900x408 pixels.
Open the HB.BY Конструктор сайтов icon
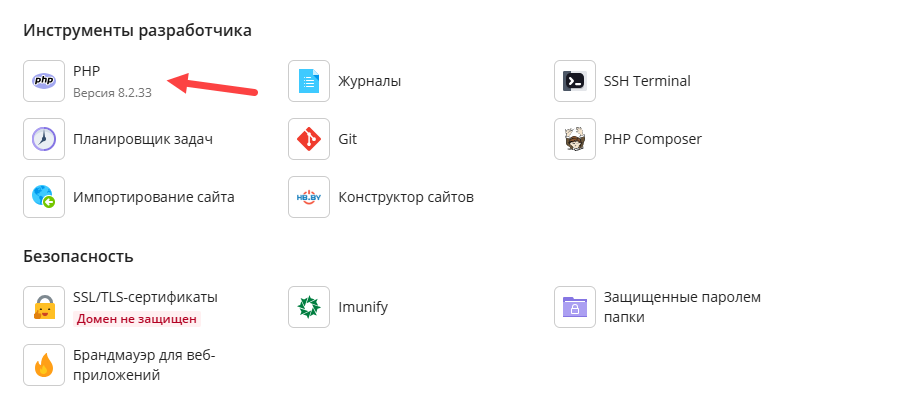[309, 197]
